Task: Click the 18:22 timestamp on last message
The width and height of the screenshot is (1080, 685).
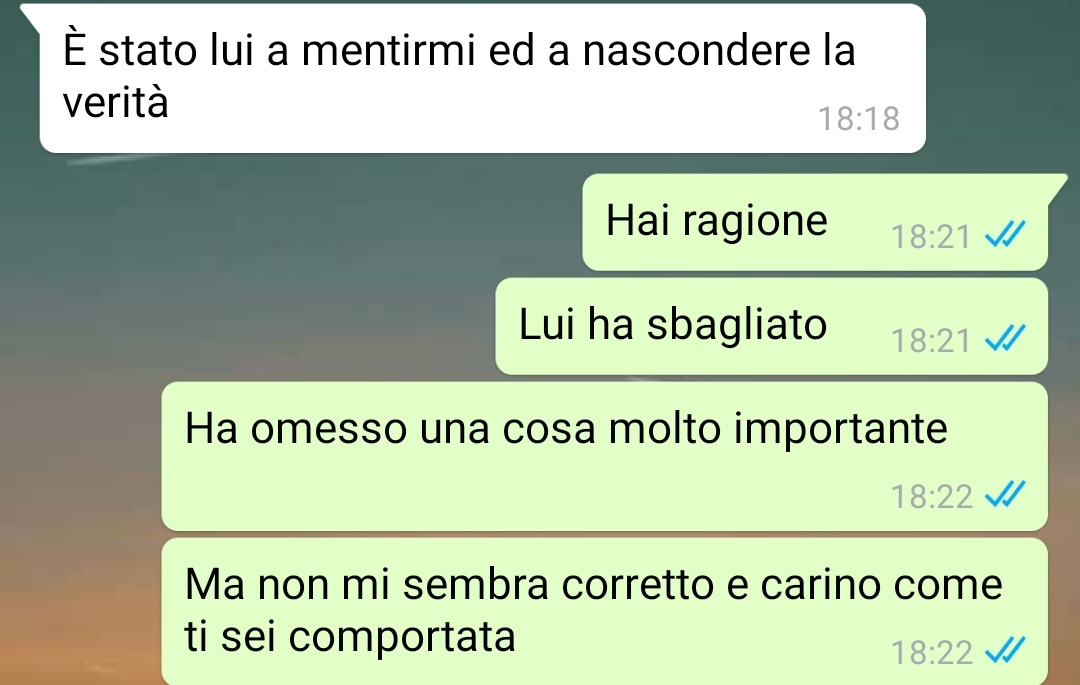Action: [x=931, y=651]
